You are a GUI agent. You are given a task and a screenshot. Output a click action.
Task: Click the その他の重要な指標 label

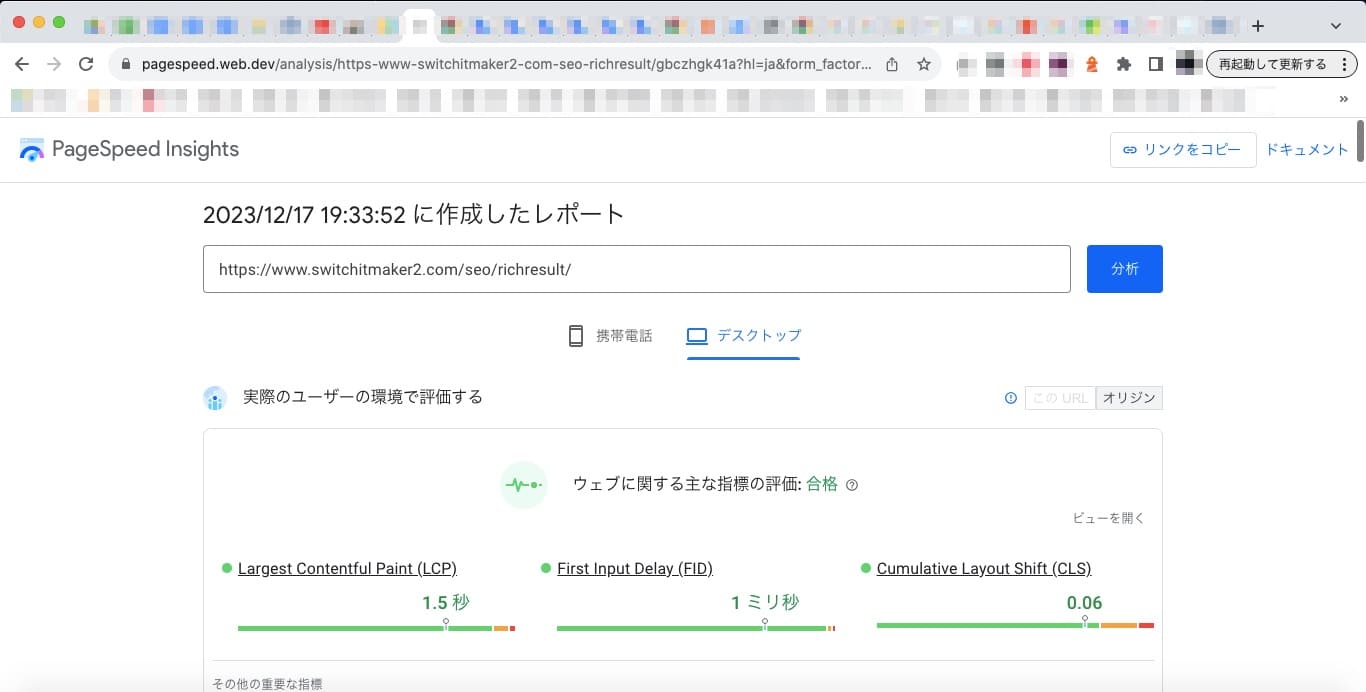point(267,684)
